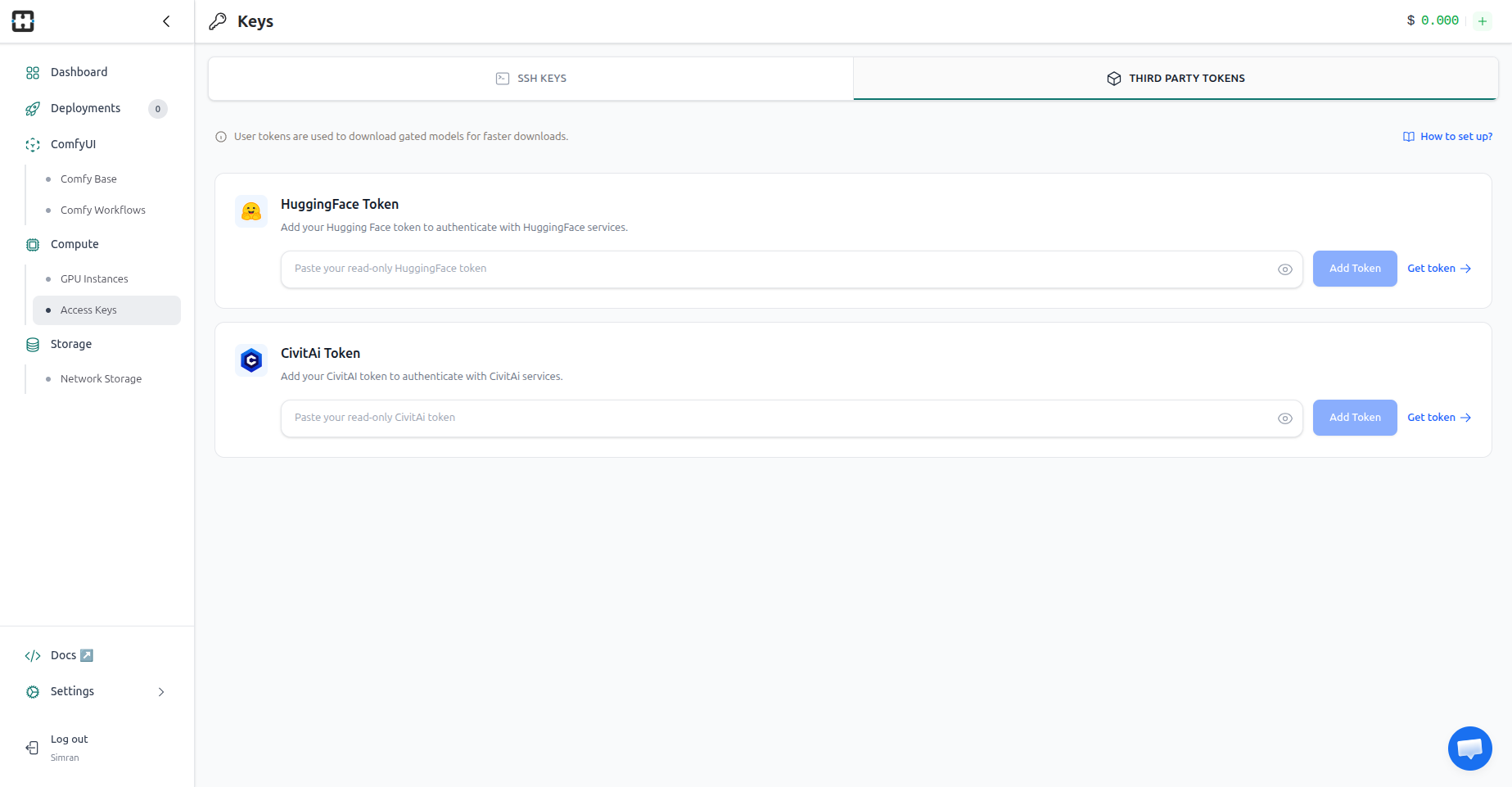Collapse the sidebar with the back chevron
Viewport: 1512px width, 787px height.
[166, 21]
